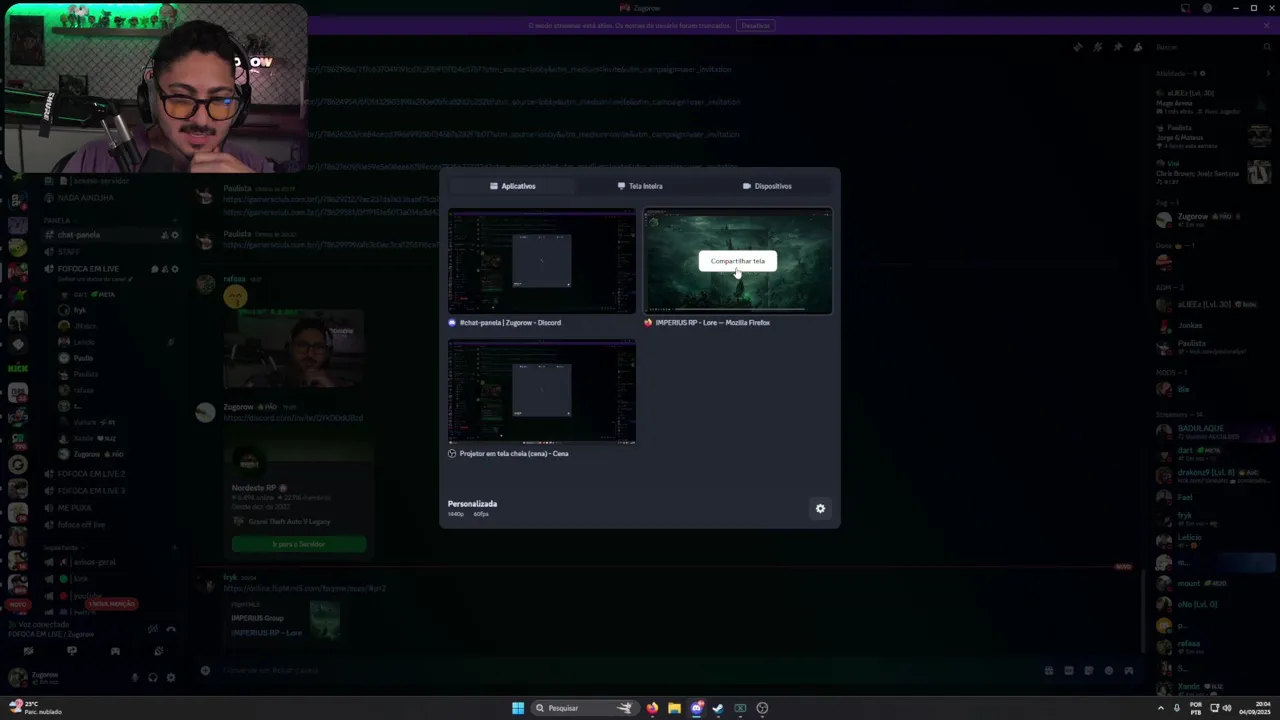This screenshot has height=720, width=1280.
Task: Toggle member list icon in channel header
Action: click(1138, 47)
